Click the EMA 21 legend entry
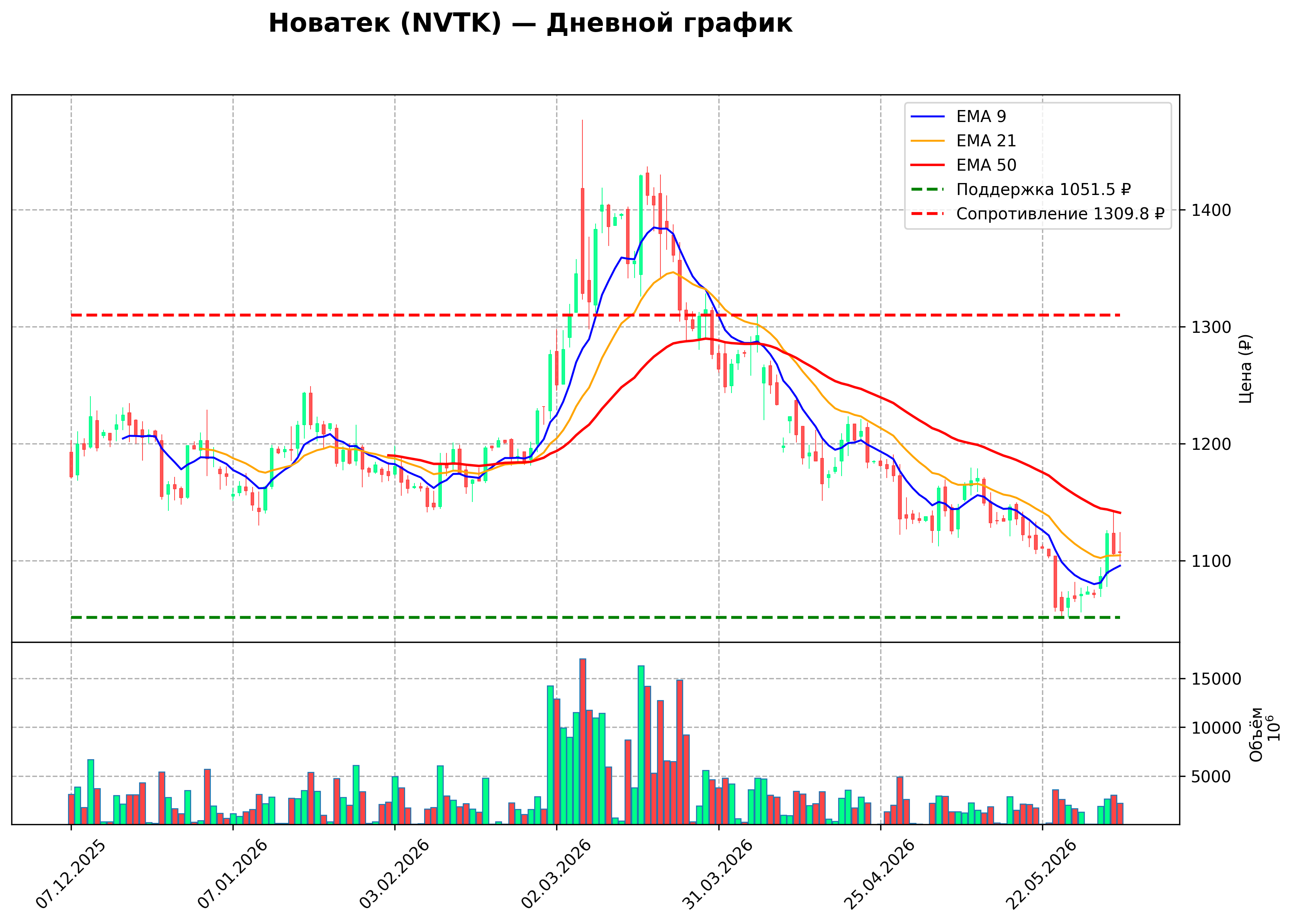This screenshot has height=924, width=1295. click(x=963, y=141)
